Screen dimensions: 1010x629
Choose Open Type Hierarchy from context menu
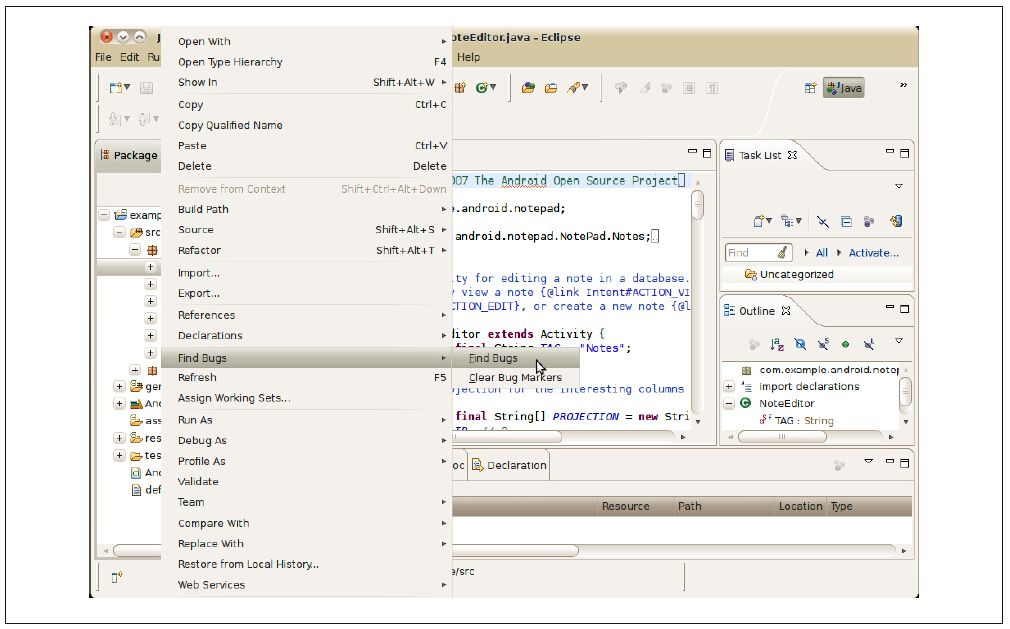click(307, 62)
